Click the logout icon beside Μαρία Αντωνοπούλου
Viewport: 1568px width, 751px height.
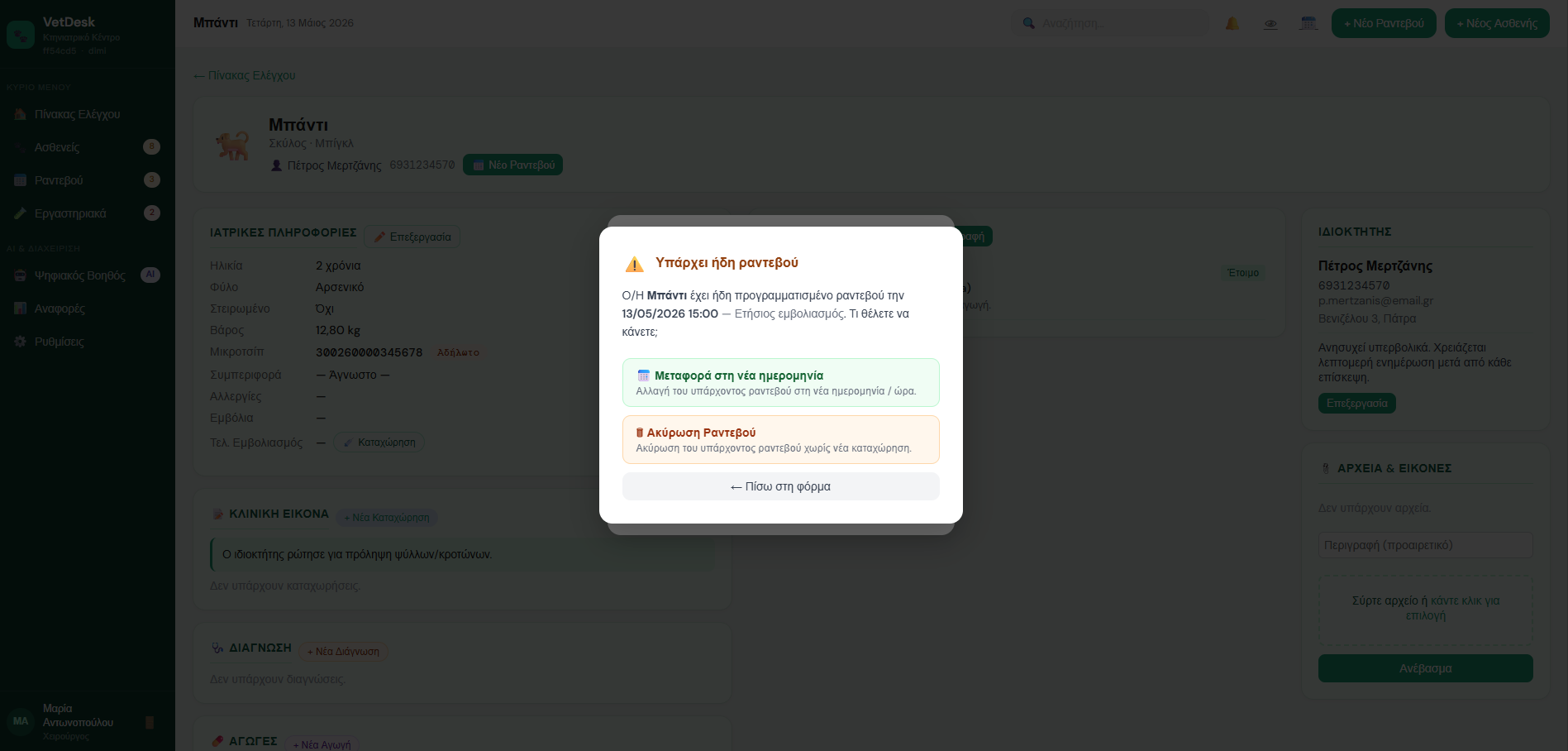point(150,723)
